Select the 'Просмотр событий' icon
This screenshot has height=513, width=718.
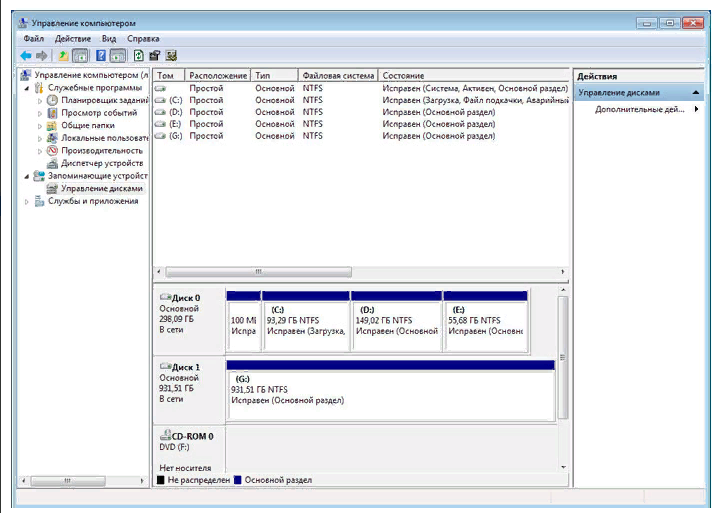[53, 113]
